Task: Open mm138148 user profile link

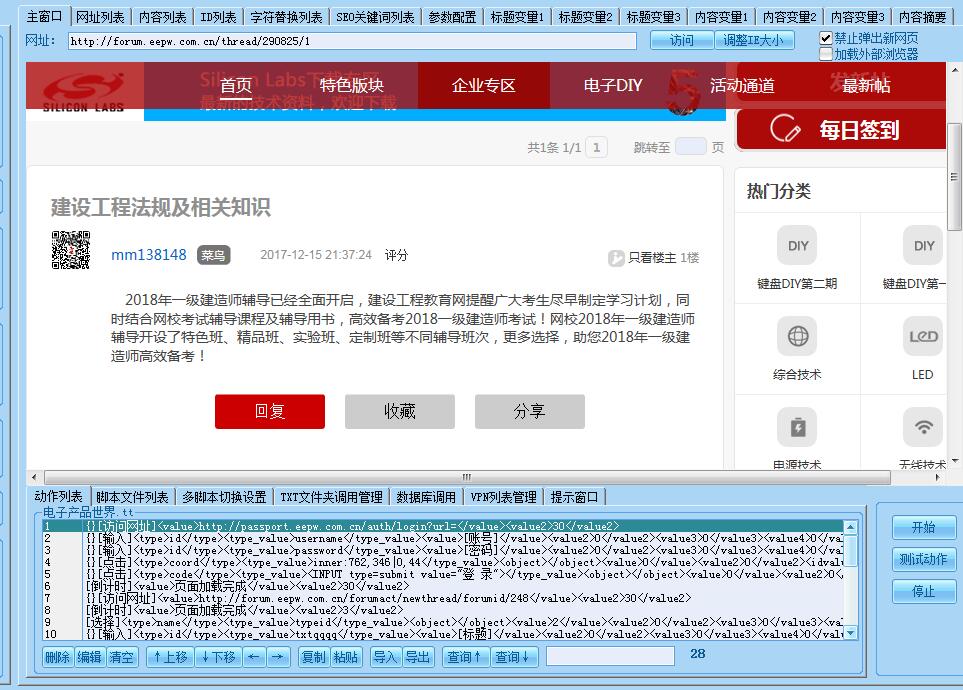Action: coord(149,255)
